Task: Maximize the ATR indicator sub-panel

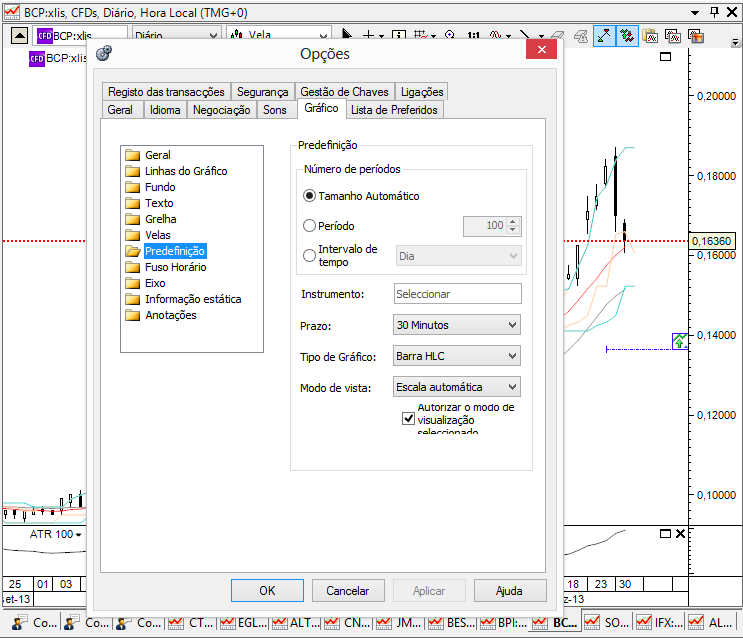Action: 665,534
